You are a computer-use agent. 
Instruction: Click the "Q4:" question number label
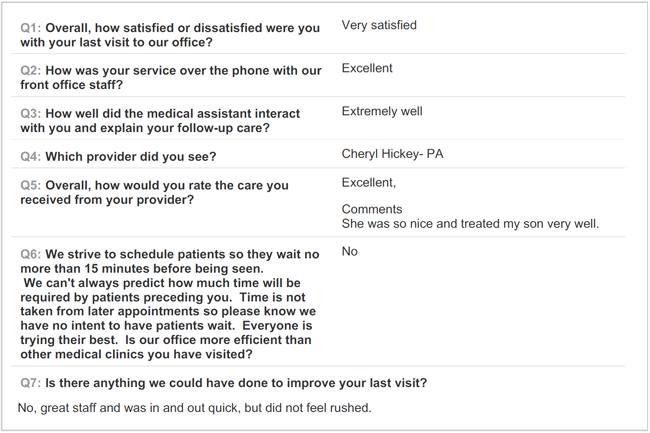[31, 157]
